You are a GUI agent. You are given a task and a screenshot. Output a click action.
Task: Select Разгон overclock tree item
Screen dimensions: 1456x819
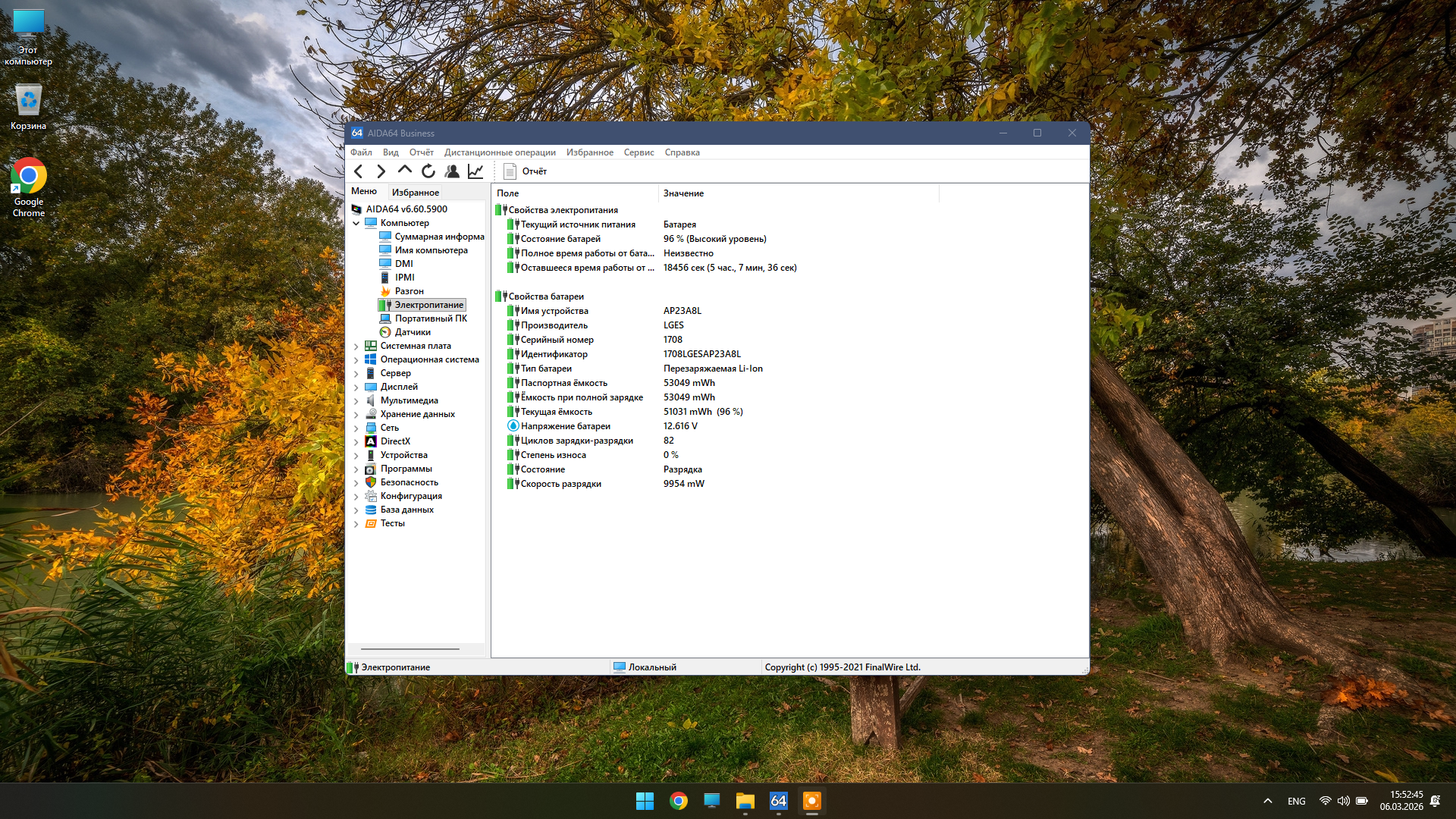(409, 291)
